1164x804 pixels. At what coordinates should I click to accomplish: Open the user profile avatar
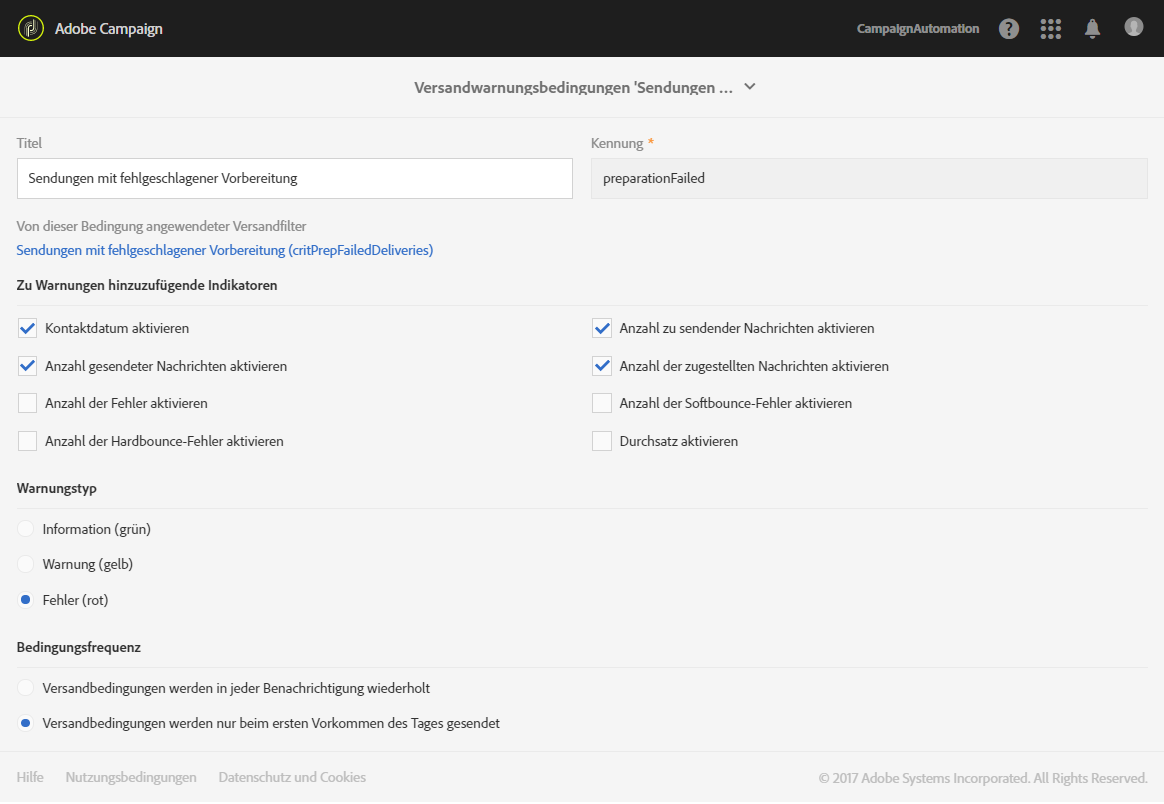pyautogui.click(x=1133, y=27)
